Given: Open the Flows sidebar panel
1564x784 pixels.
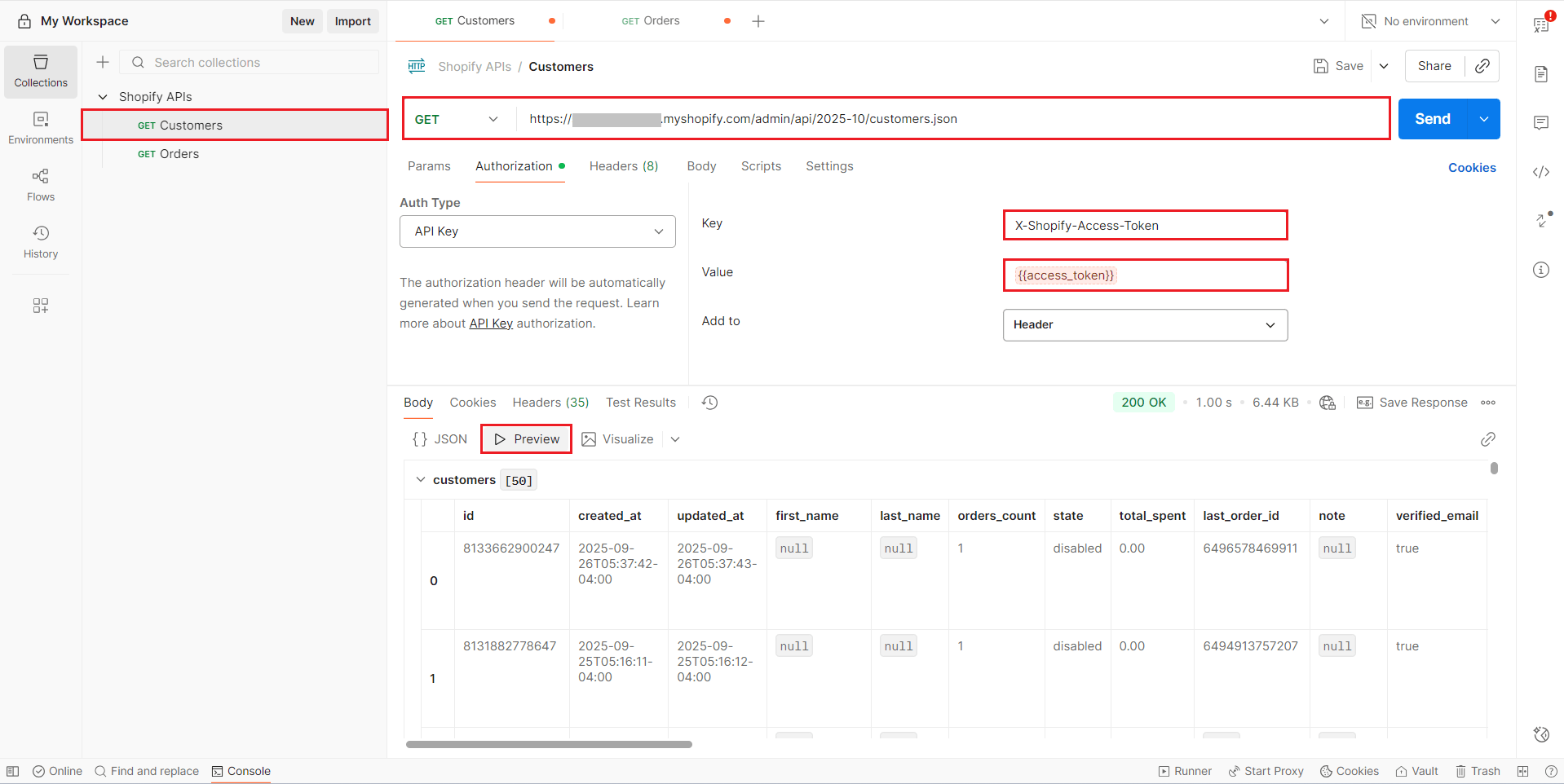Looking at the screenshot, I should [x=41, y=185].
